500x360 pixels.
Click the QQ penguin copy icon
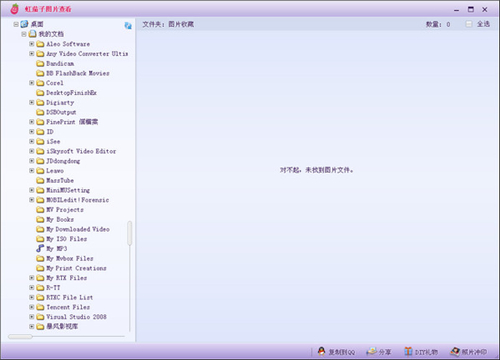coord(321,351)
